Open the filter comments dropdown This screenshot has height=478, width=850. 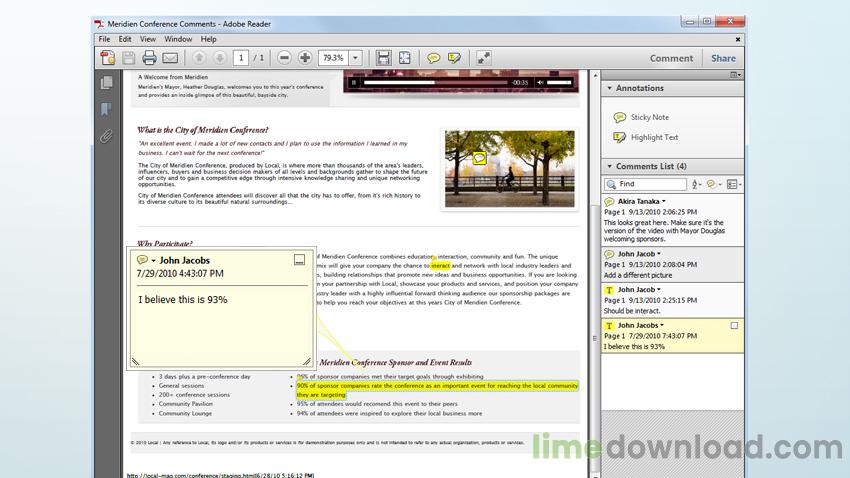tap(714, 184)
